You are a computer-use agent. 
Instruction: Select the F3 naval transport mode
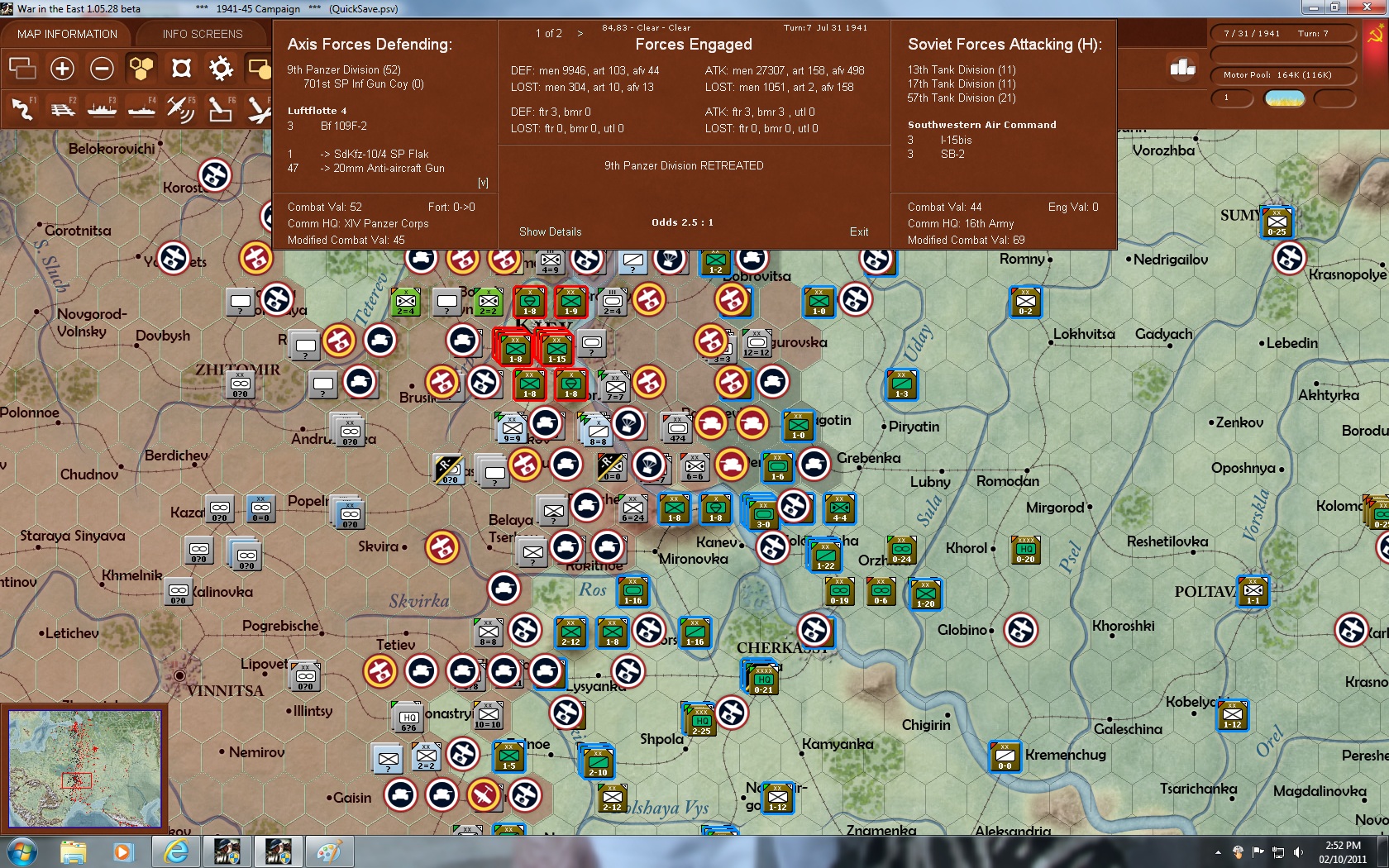pyautogui.click(x=102, y=109)
